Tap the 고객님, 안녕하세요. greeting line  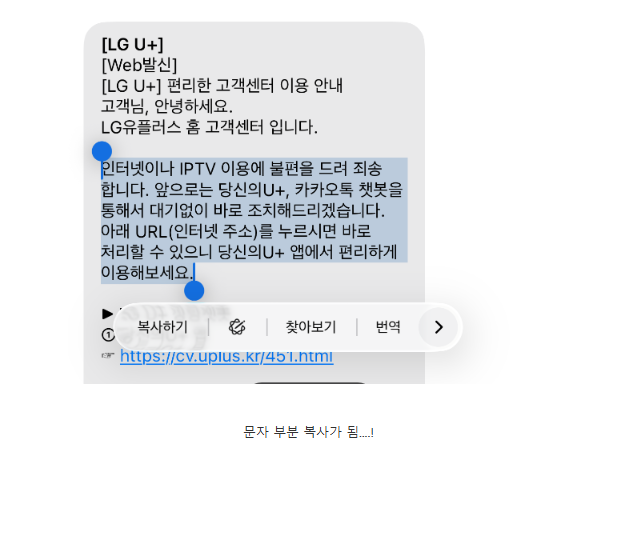pos(167,106)
